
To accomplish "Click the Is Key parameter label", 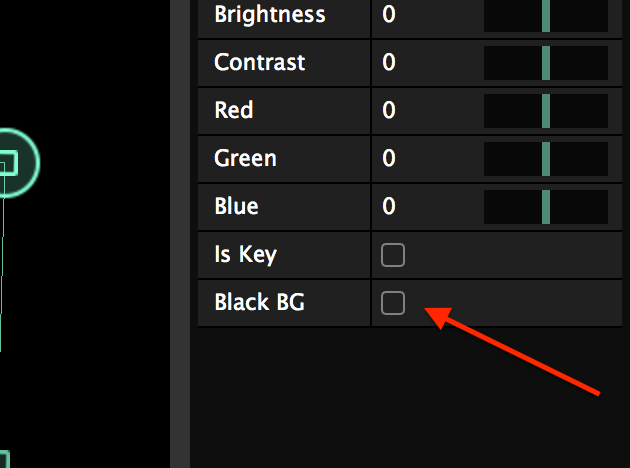I will pos(245,254).
